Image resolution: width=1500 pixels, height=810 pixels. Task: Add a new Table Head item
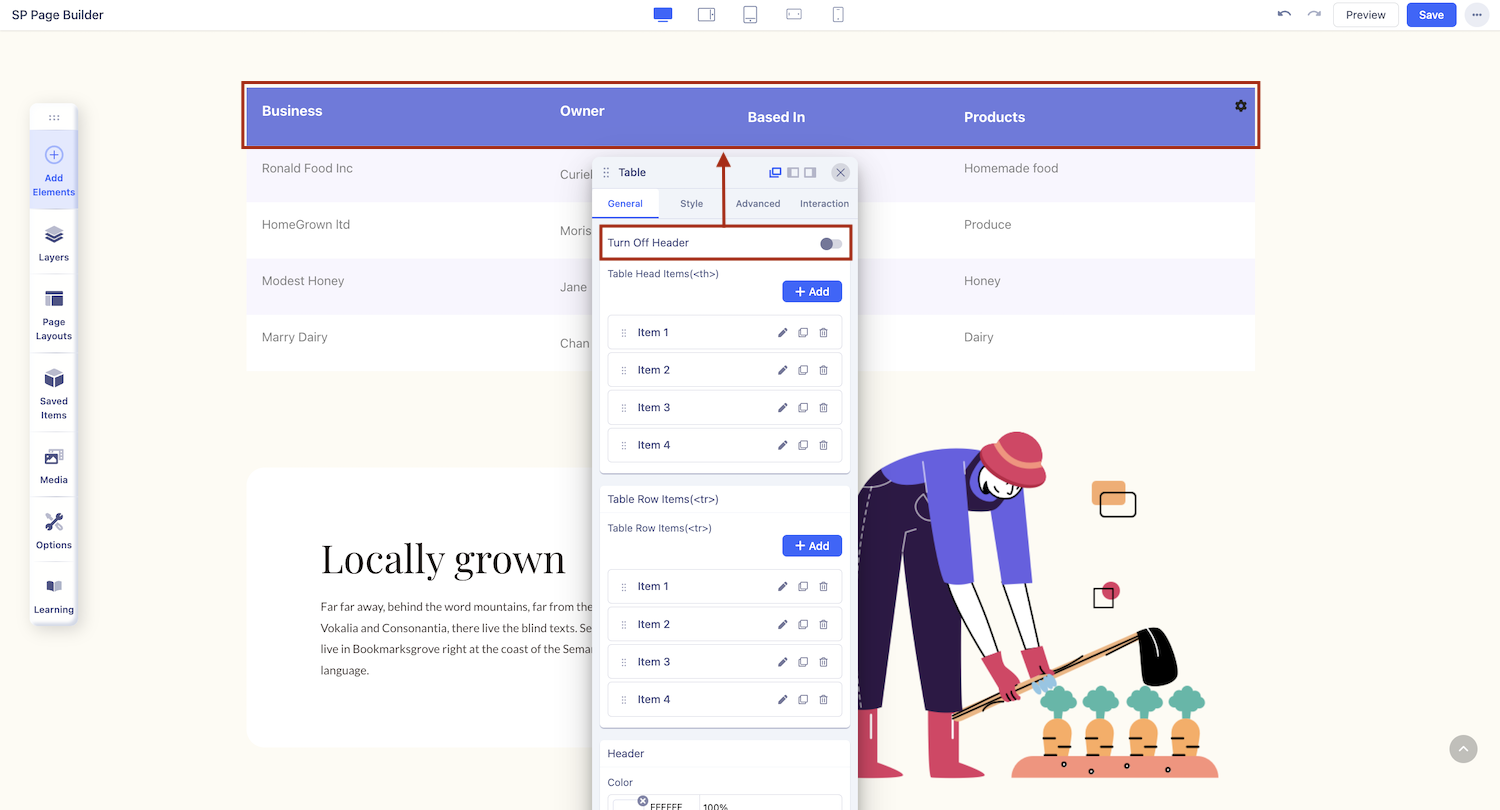[812, 291]
